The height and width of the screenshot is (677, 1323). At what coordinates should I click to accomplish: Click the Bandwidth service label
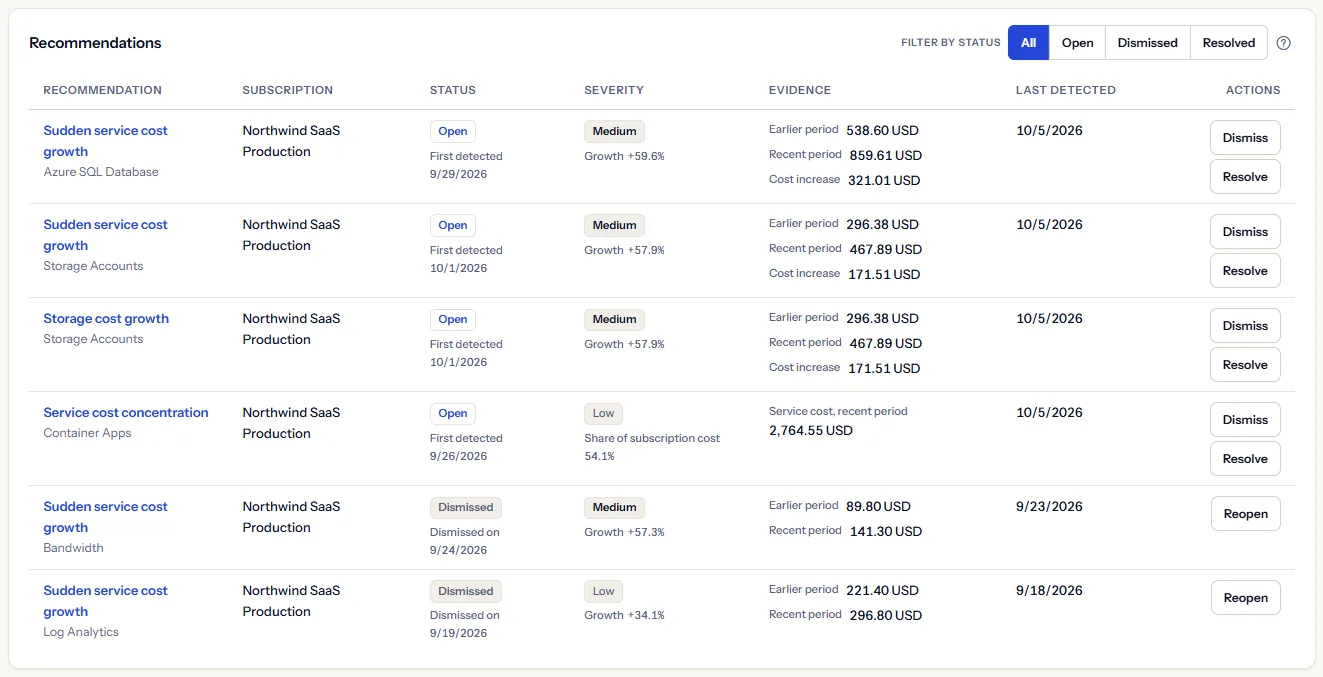[73, 548]
